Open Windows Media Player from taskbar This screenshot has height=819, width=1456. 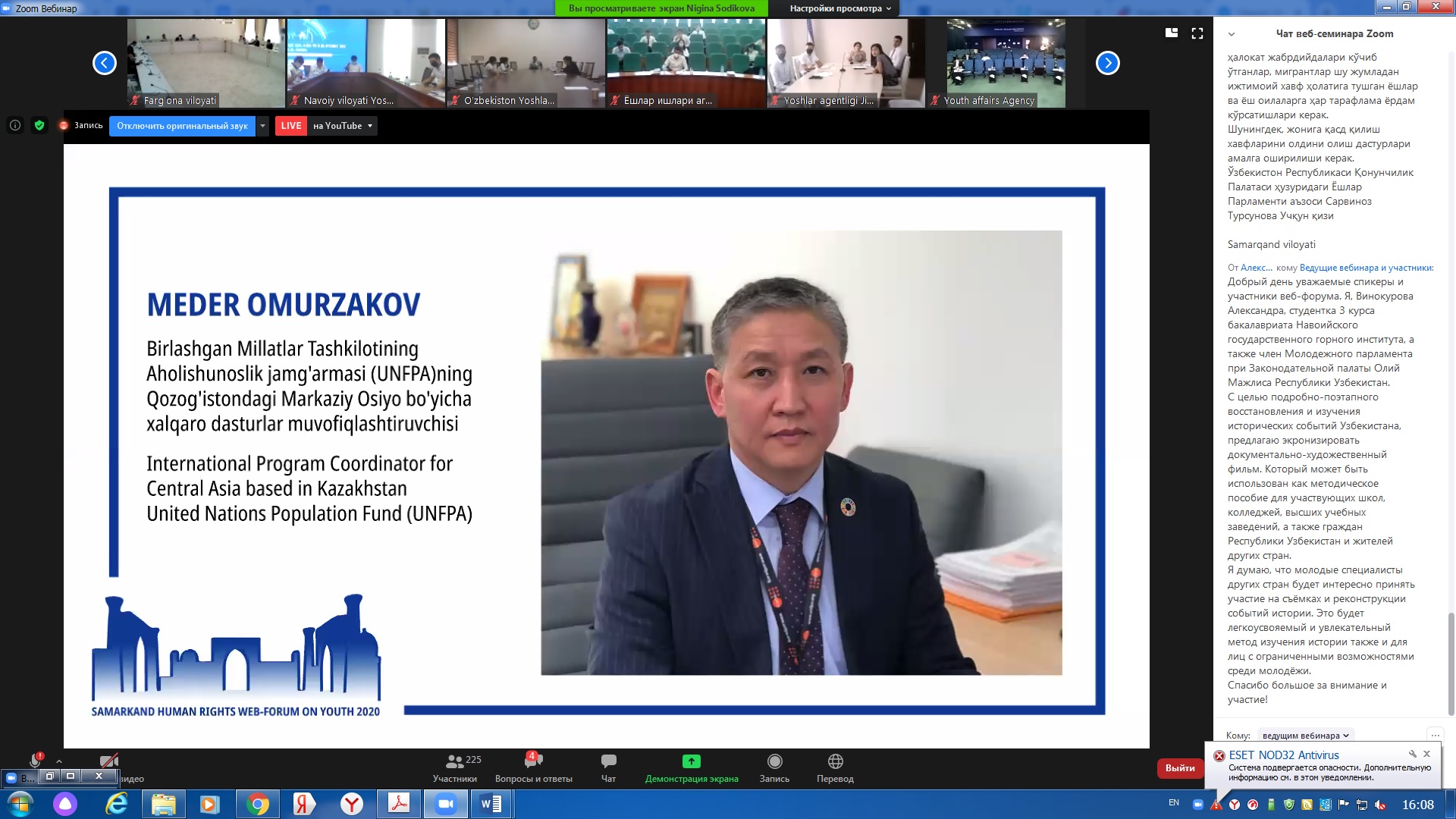(210, 804)
